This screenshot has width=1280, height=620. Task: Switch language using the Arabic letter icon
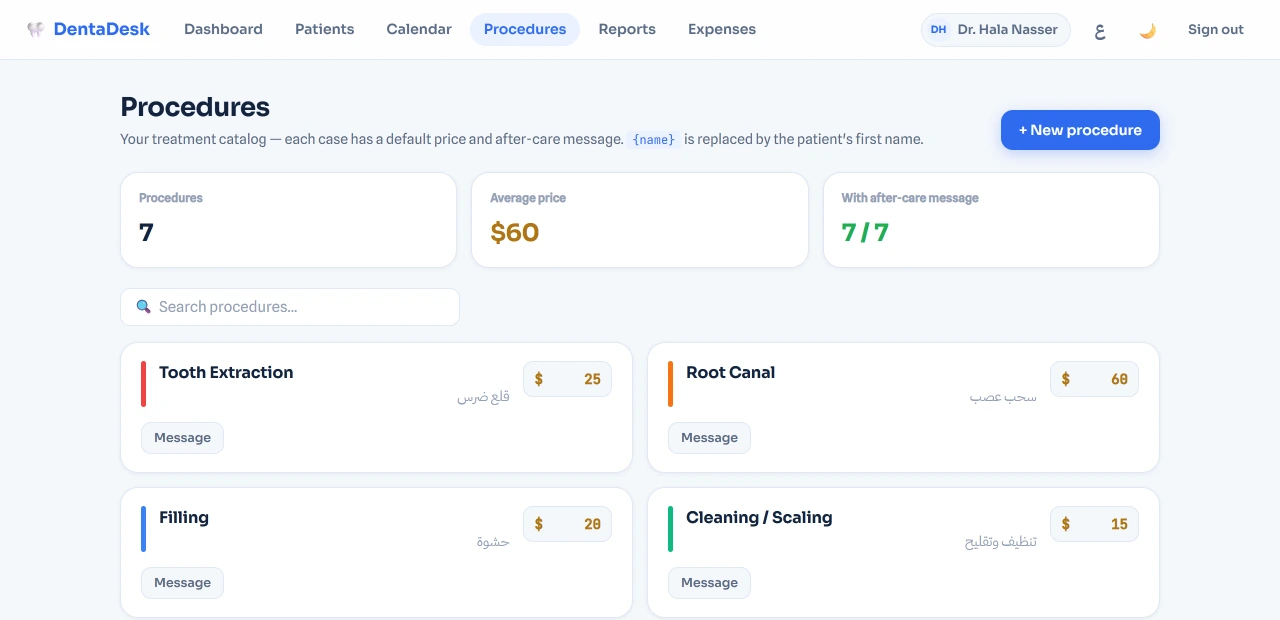[x=1099, y=30]
